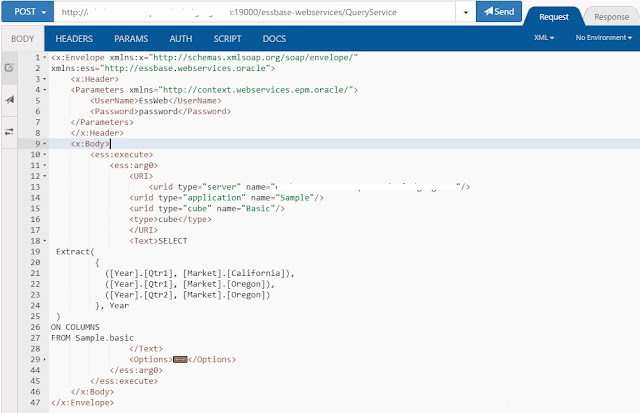Click the <type>cube</type> line
Viewport: 640px width, 413px height.
pos(170,219)
